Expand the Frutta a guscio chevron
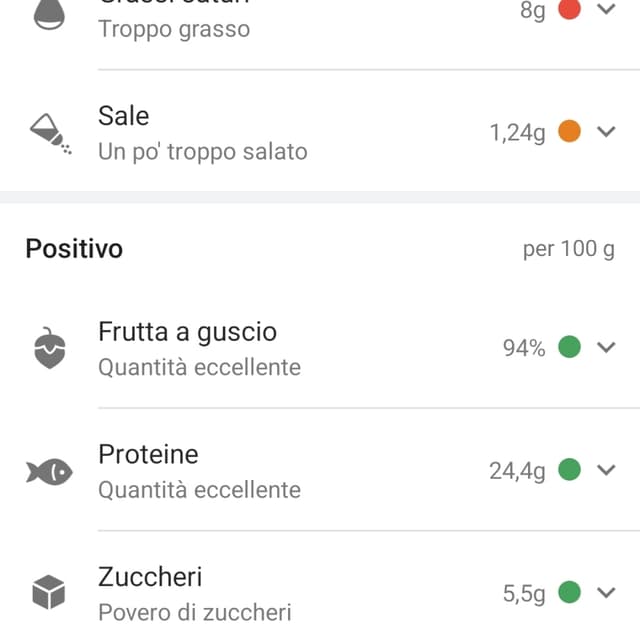640x640 pixels. (606, 347)
